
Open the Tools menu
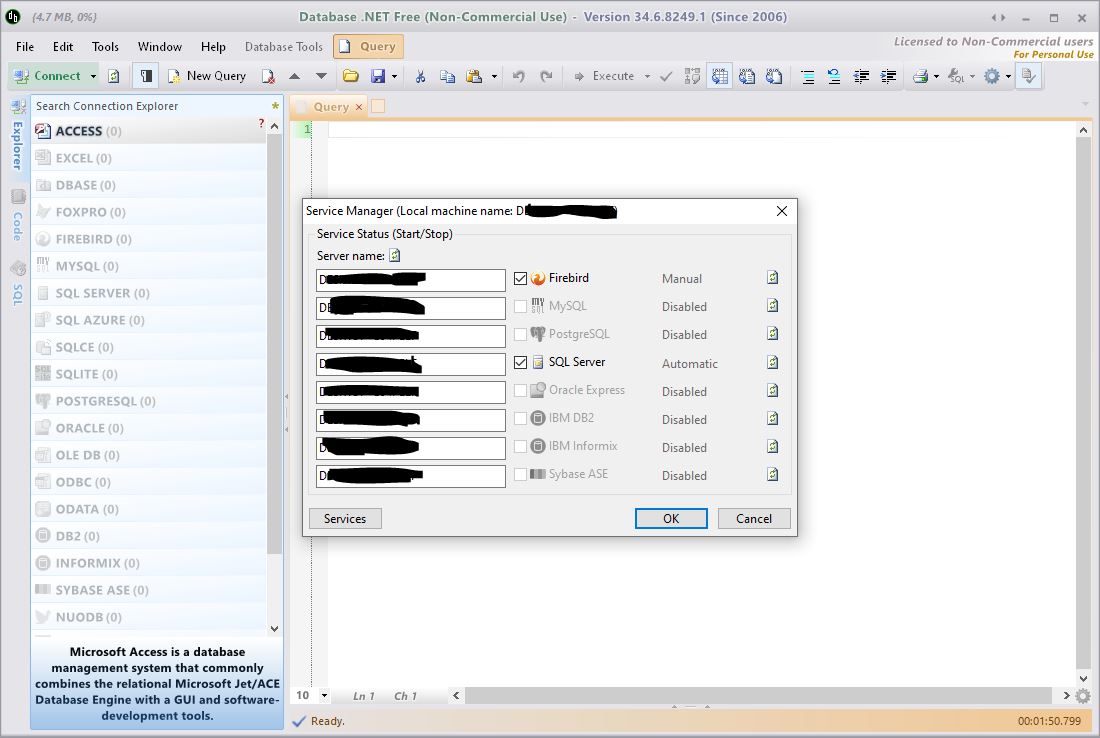coord(105,46)
